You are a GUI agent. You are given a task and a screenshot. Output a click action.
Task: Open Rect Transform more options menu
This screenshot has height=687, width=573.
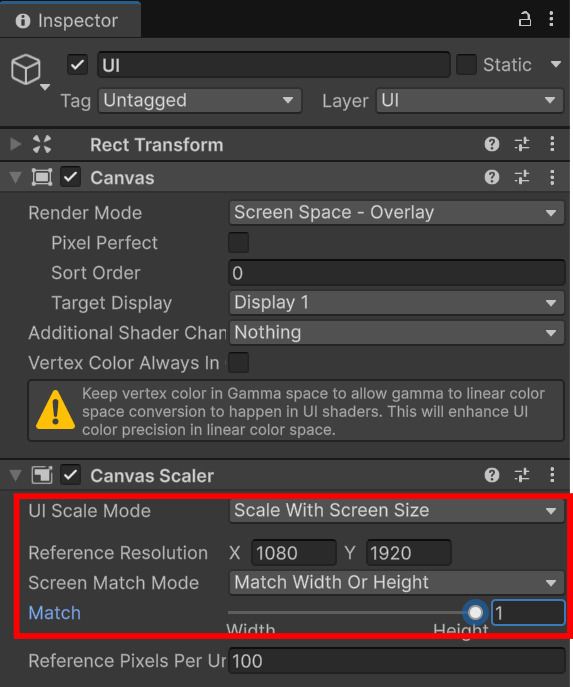tap(552, 144)
